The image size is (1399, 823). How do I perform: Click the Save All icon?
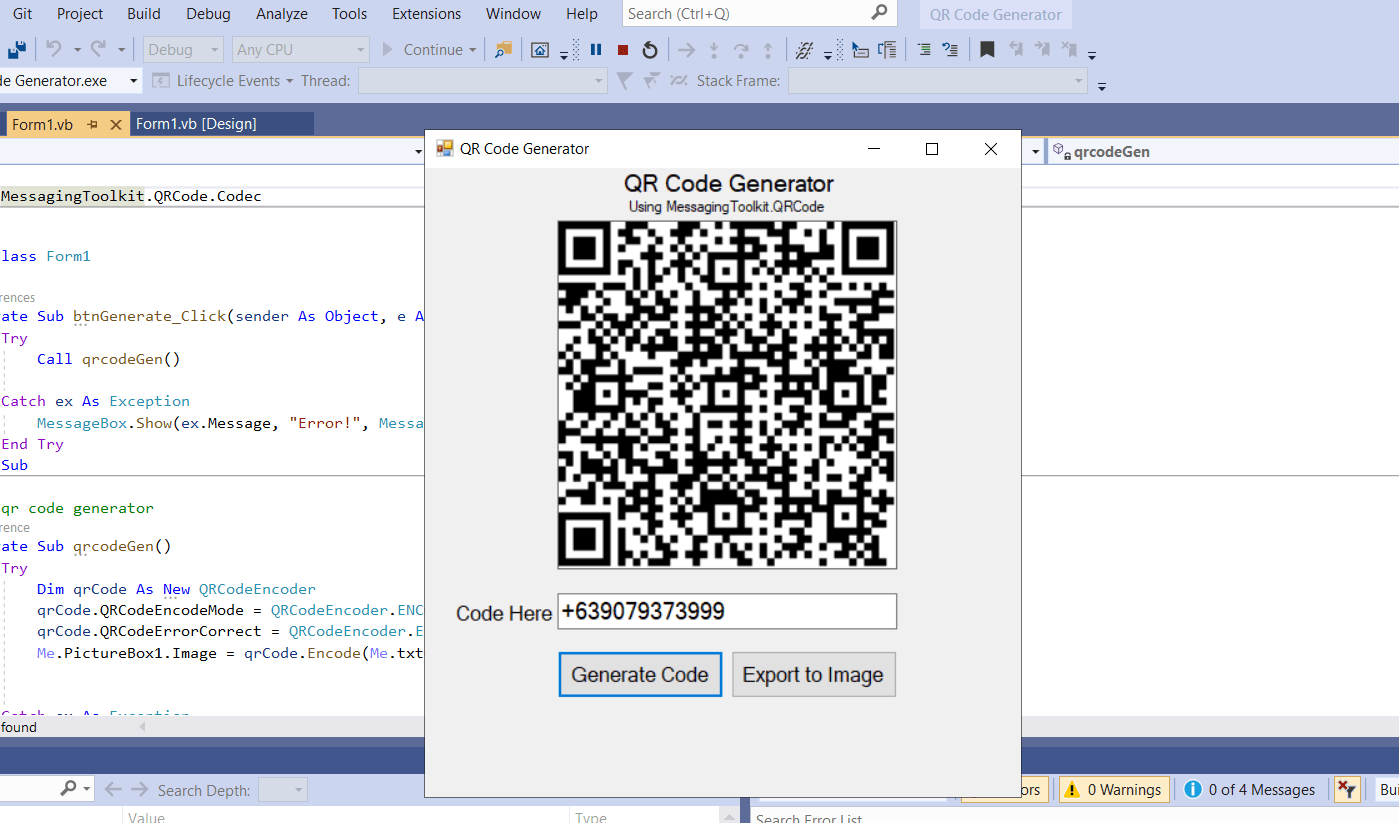tap(16, 49)
